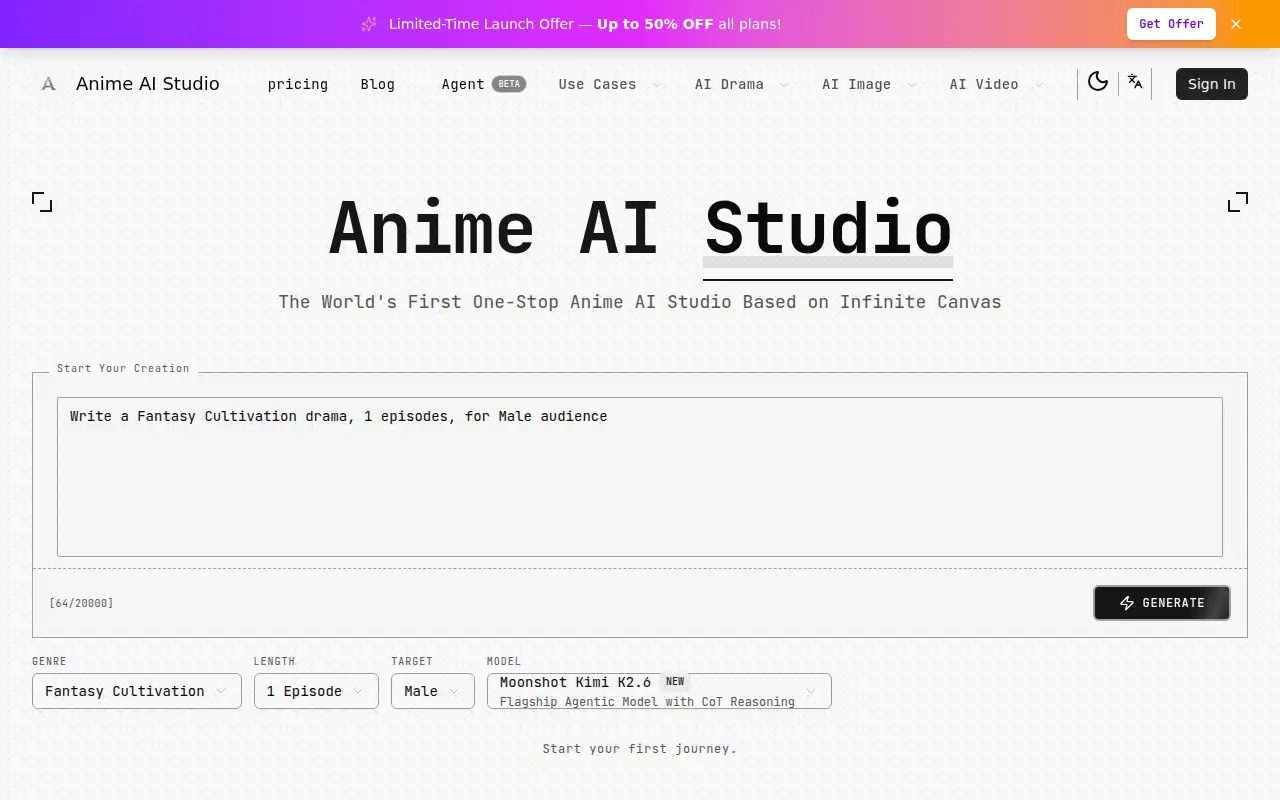
Task: Dismiss the launch offer banner
Action: (x=1236, y=24)
